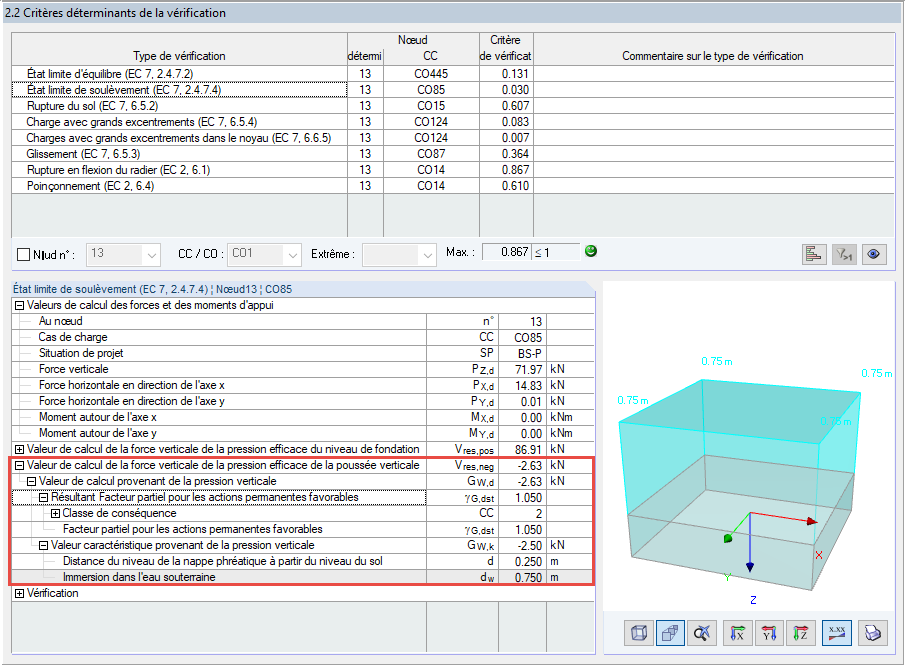Click the green smiley status icon
This screenshot has height=667, width=906.
(591, 251)
